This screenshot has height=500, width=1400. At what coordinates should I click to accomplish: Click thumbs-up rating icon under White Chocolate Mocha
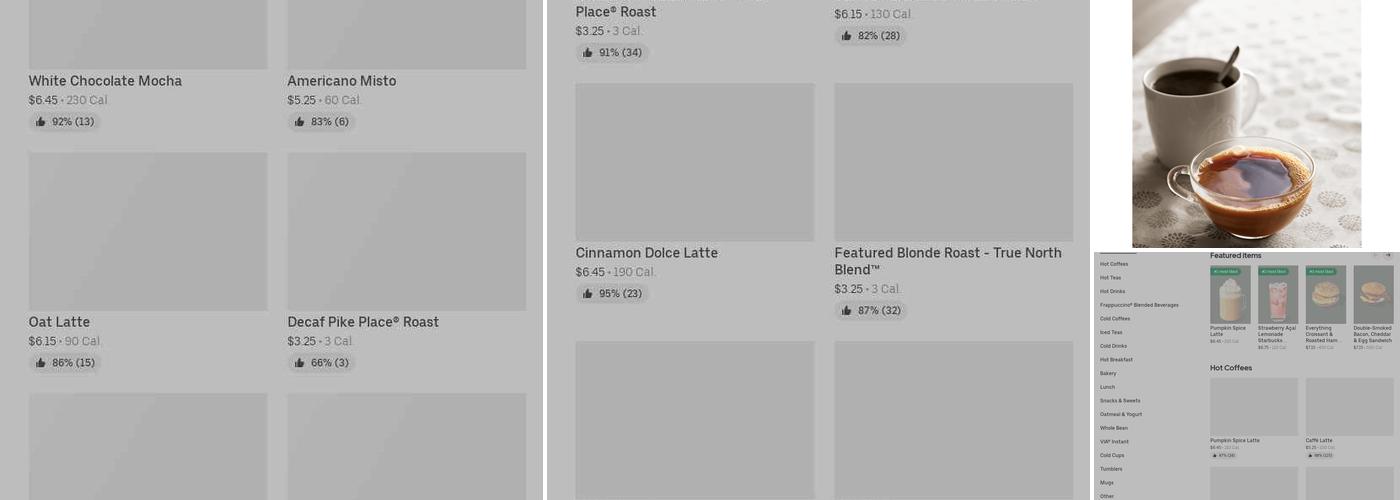click(x=41, y=122)
